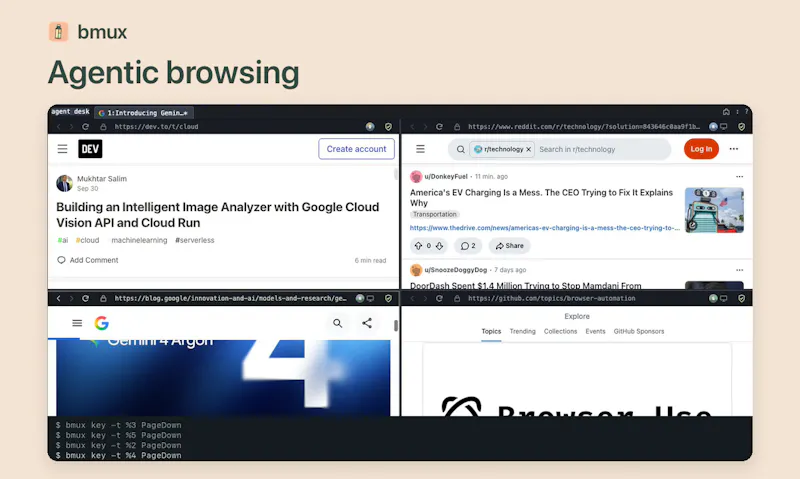Click the shield icon in dev.to pane
The image size is (800, 479).
pos(388,127)
